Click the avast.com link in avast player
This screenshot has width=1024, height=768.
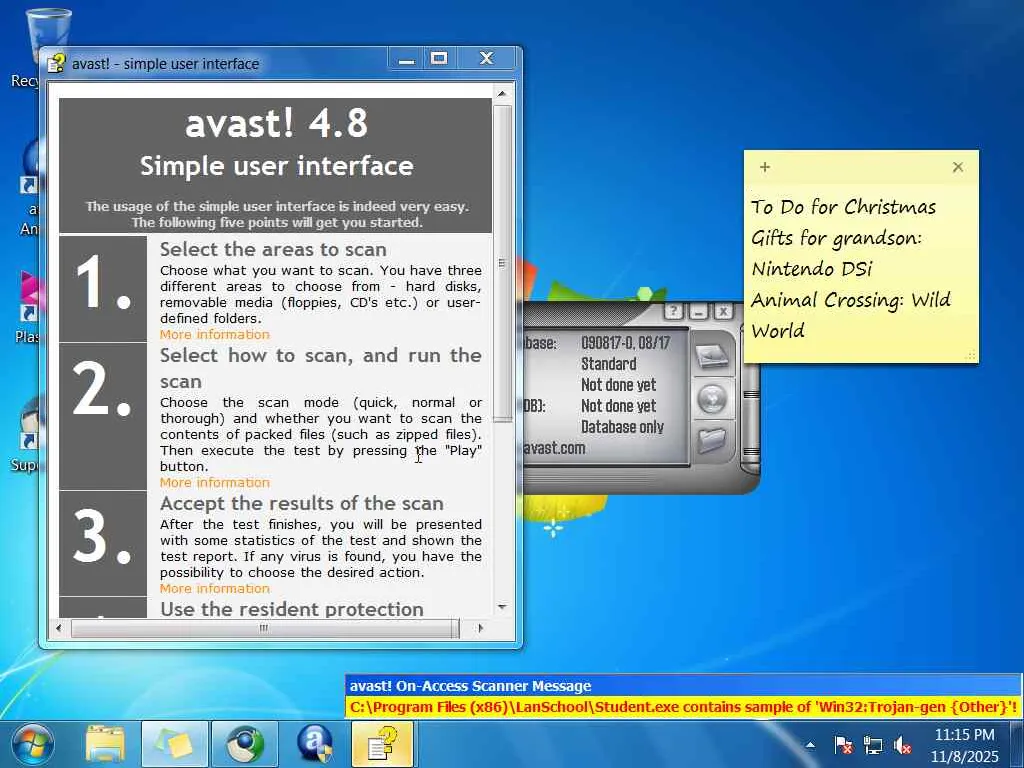(x=554, y=448)
